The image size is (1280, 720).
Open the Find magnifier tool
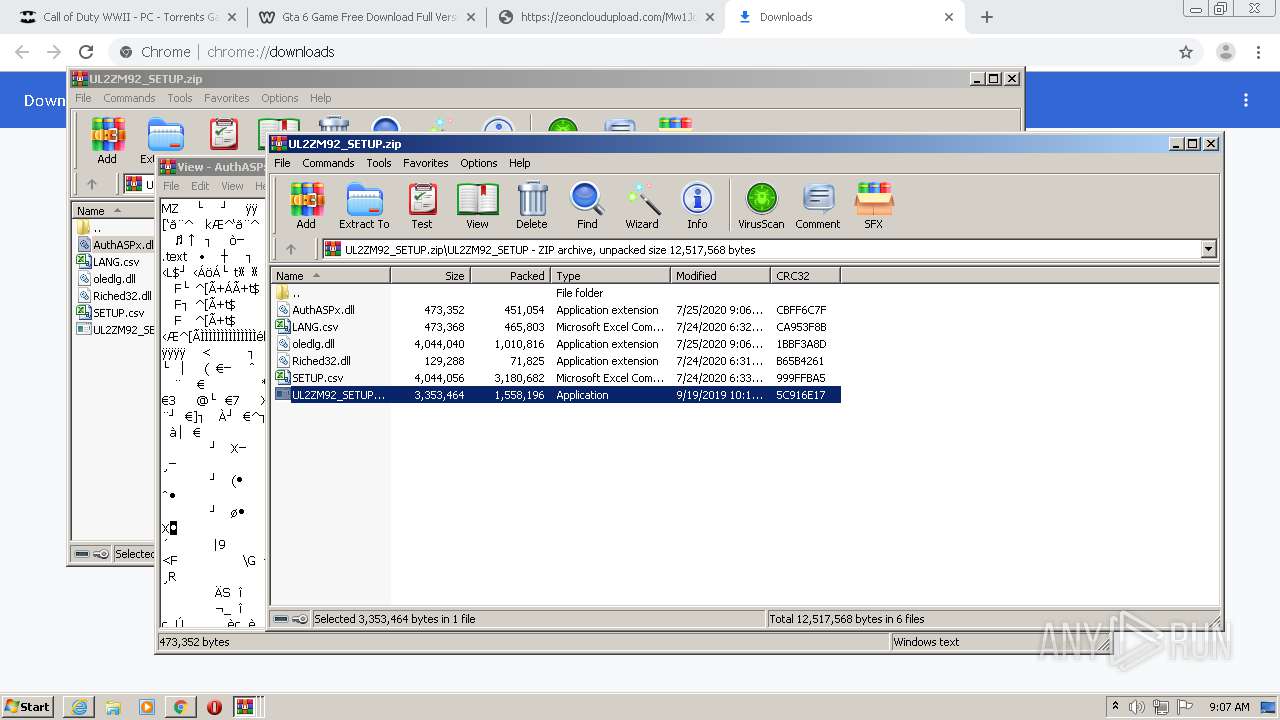click(587, 206)
